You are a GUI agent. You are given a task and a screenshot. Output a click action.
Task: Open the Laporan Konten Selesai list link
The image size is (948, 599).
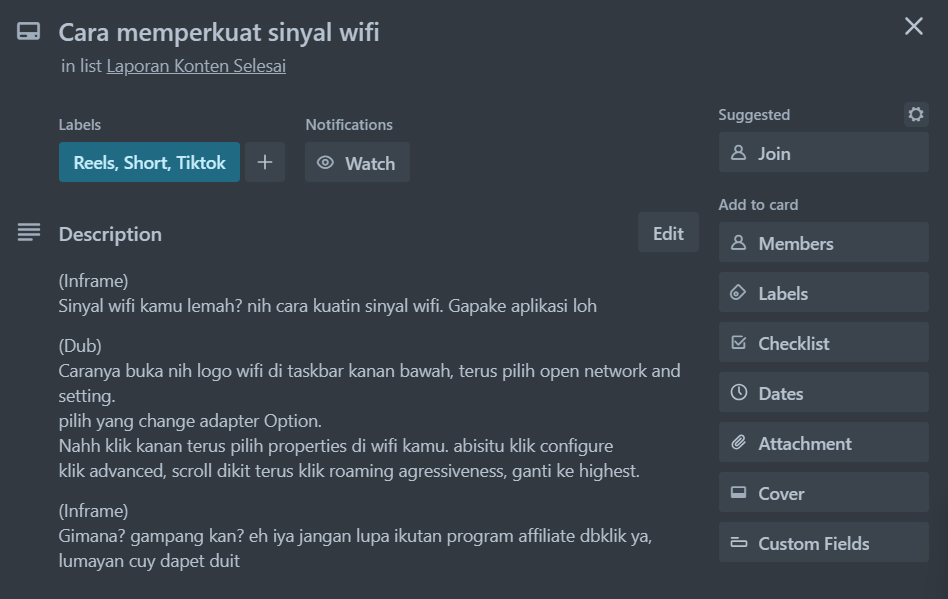click(x=196, y=66)
